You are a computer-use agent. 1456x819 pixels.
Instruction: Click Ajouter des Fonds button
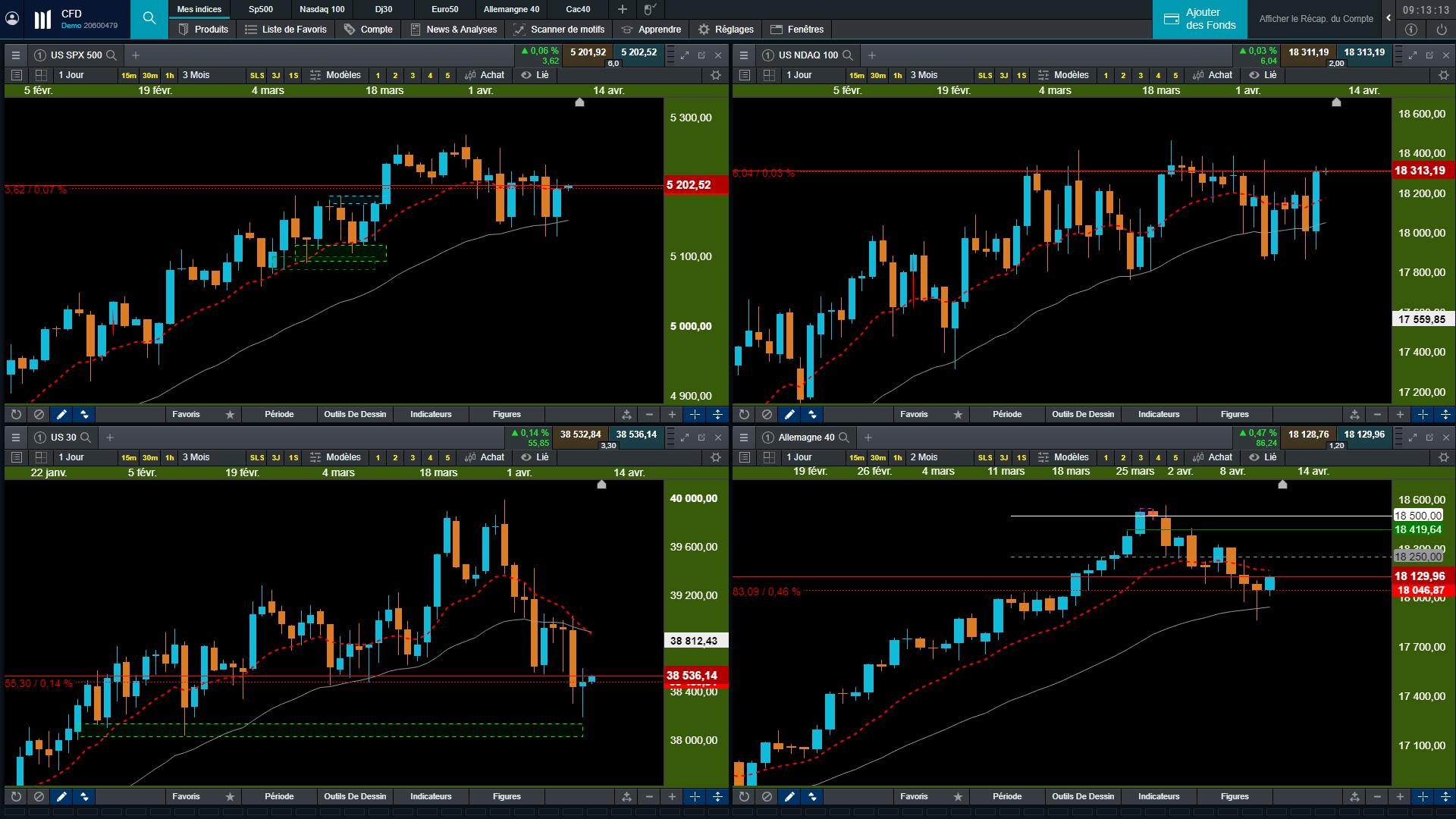(1200, 19)
